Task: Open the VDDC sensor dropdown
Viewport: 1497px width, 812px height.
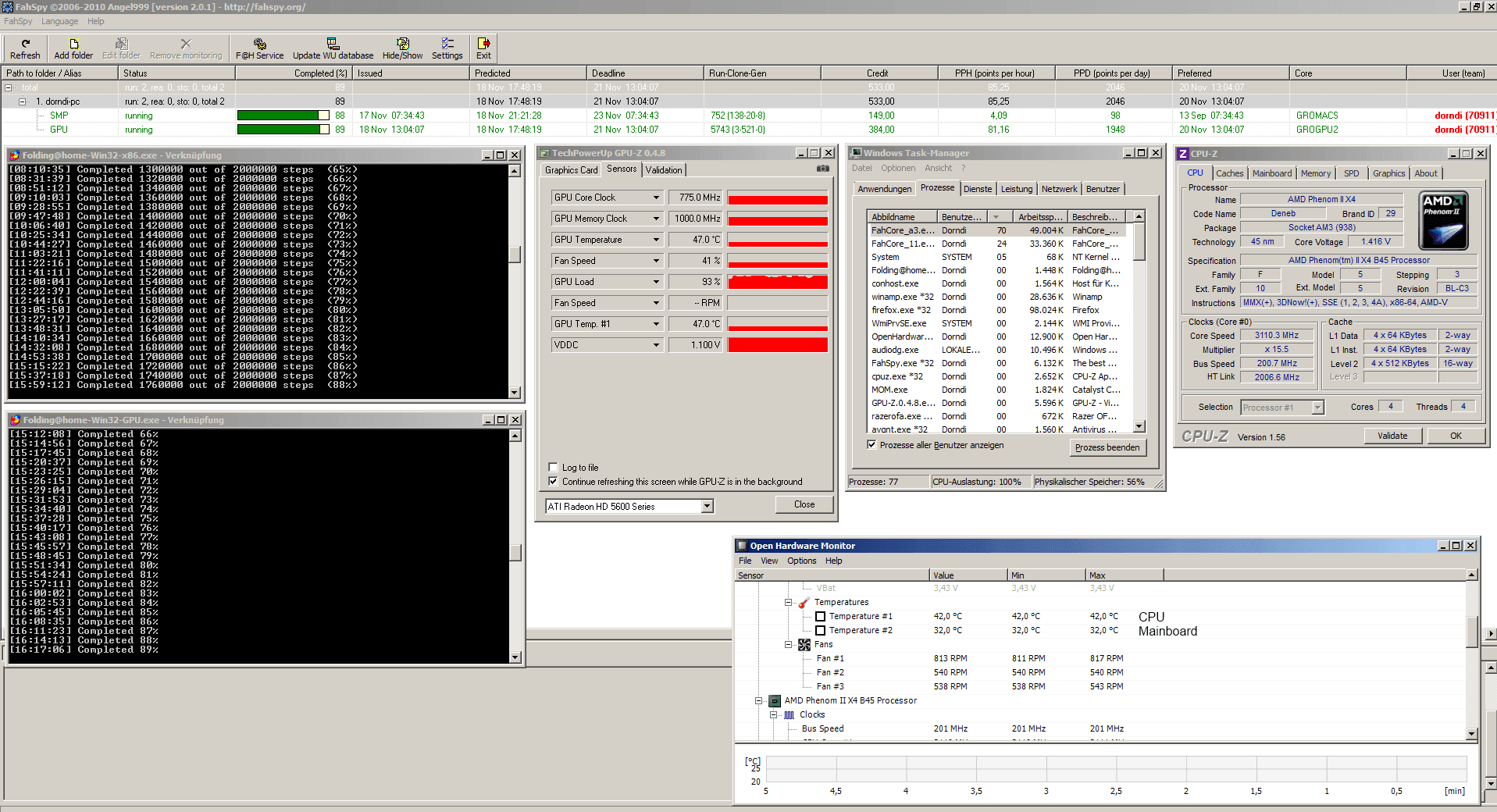Action: [656, 345]
